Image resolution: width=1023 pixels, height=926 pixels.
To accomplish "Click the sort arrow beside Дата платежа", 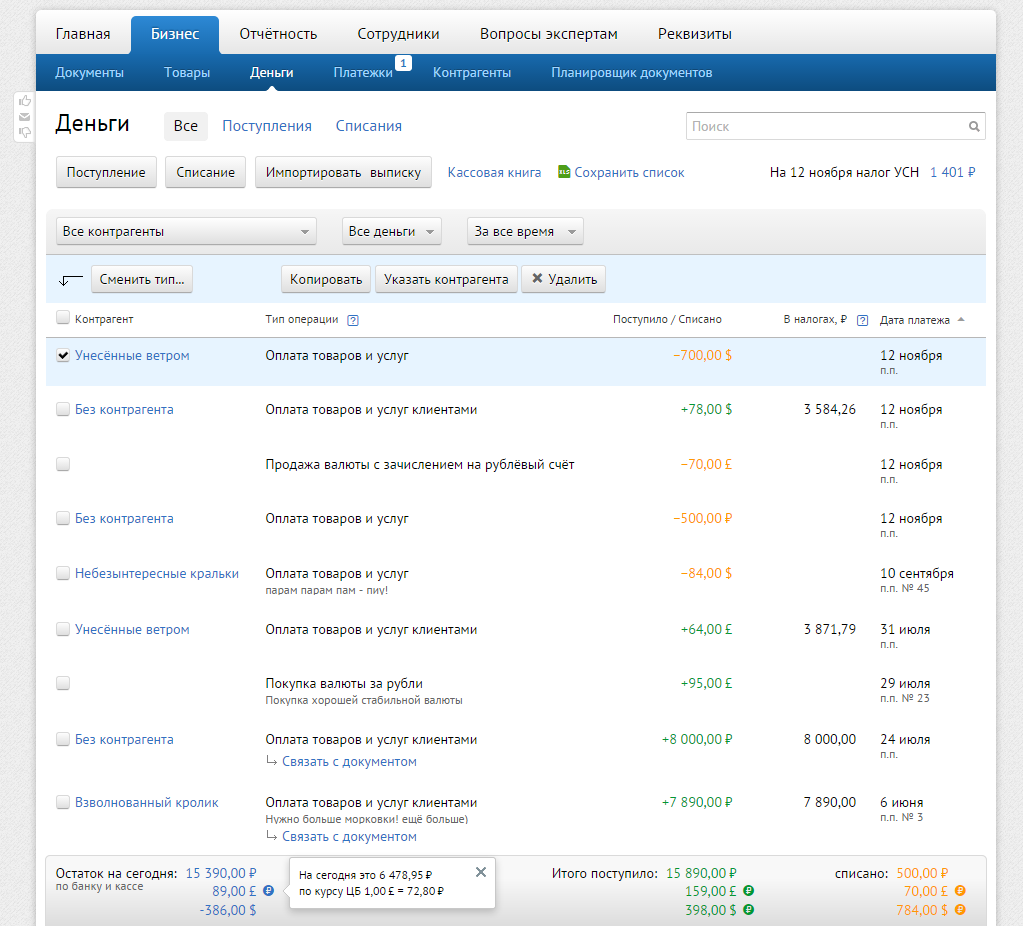I will (x=961, y=319).
